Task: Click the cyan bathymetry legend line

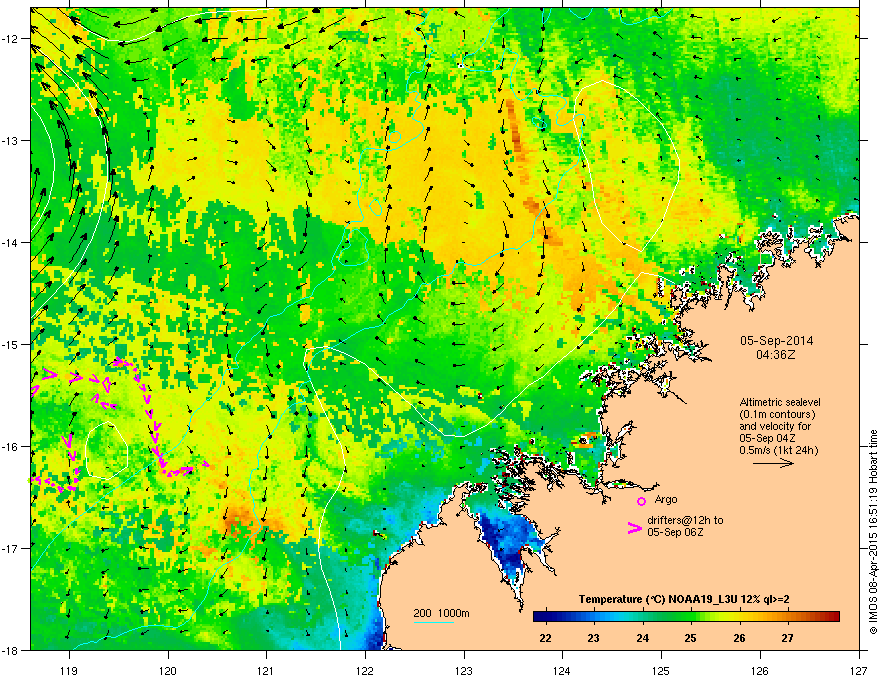Action: [x=433, y=622]
